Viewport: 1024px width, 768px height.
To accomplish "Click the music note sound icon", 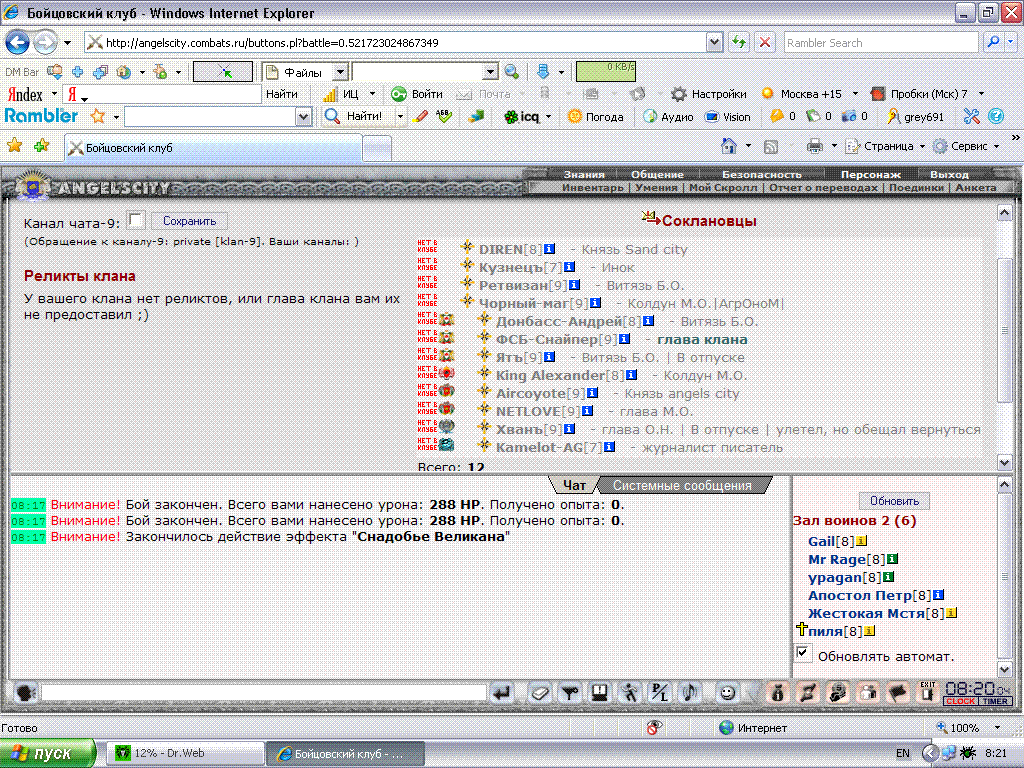I will tap(690, 692).
